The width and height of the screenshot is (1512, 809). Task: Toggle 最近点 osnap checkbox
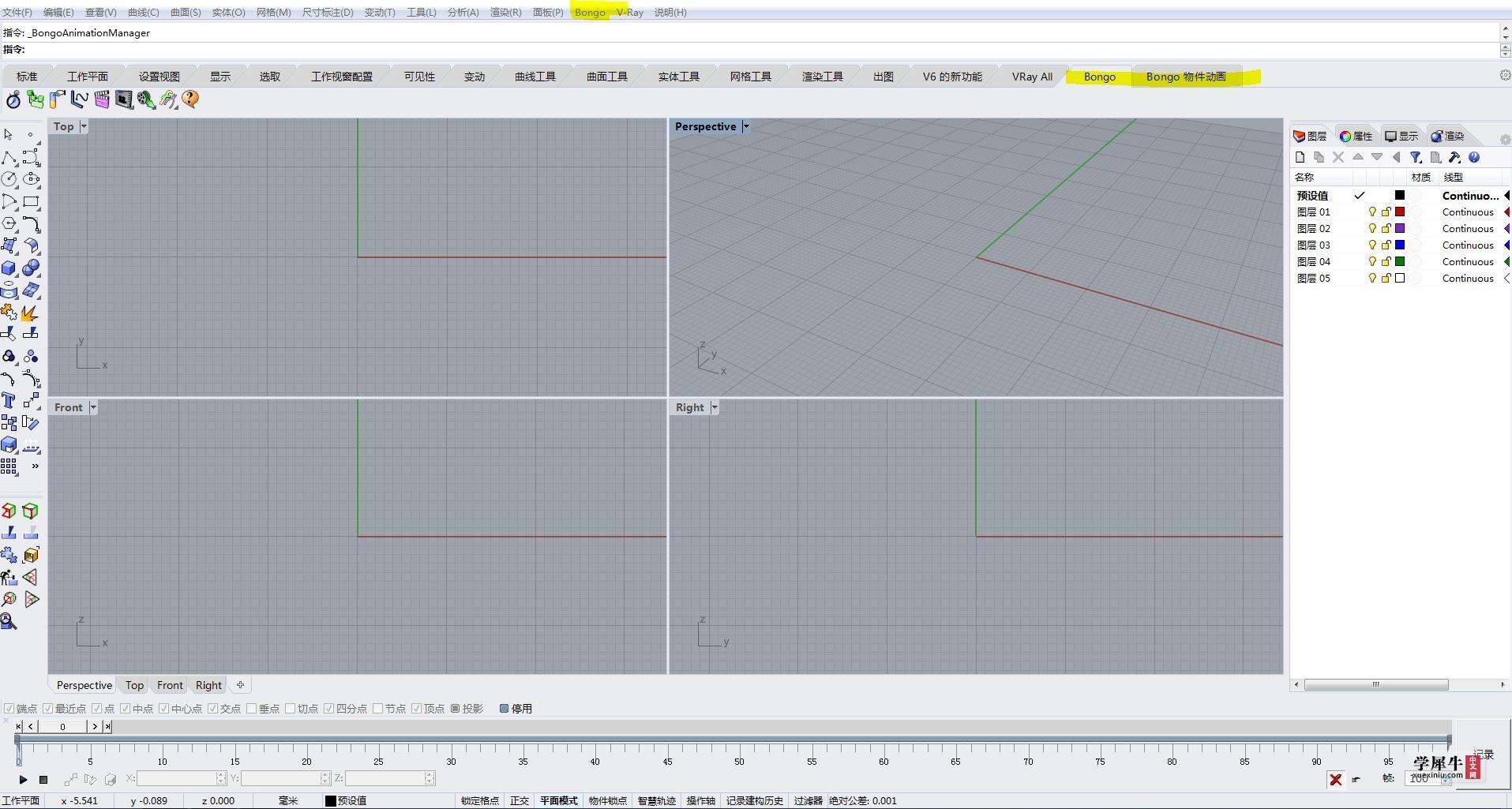(47, 709)
